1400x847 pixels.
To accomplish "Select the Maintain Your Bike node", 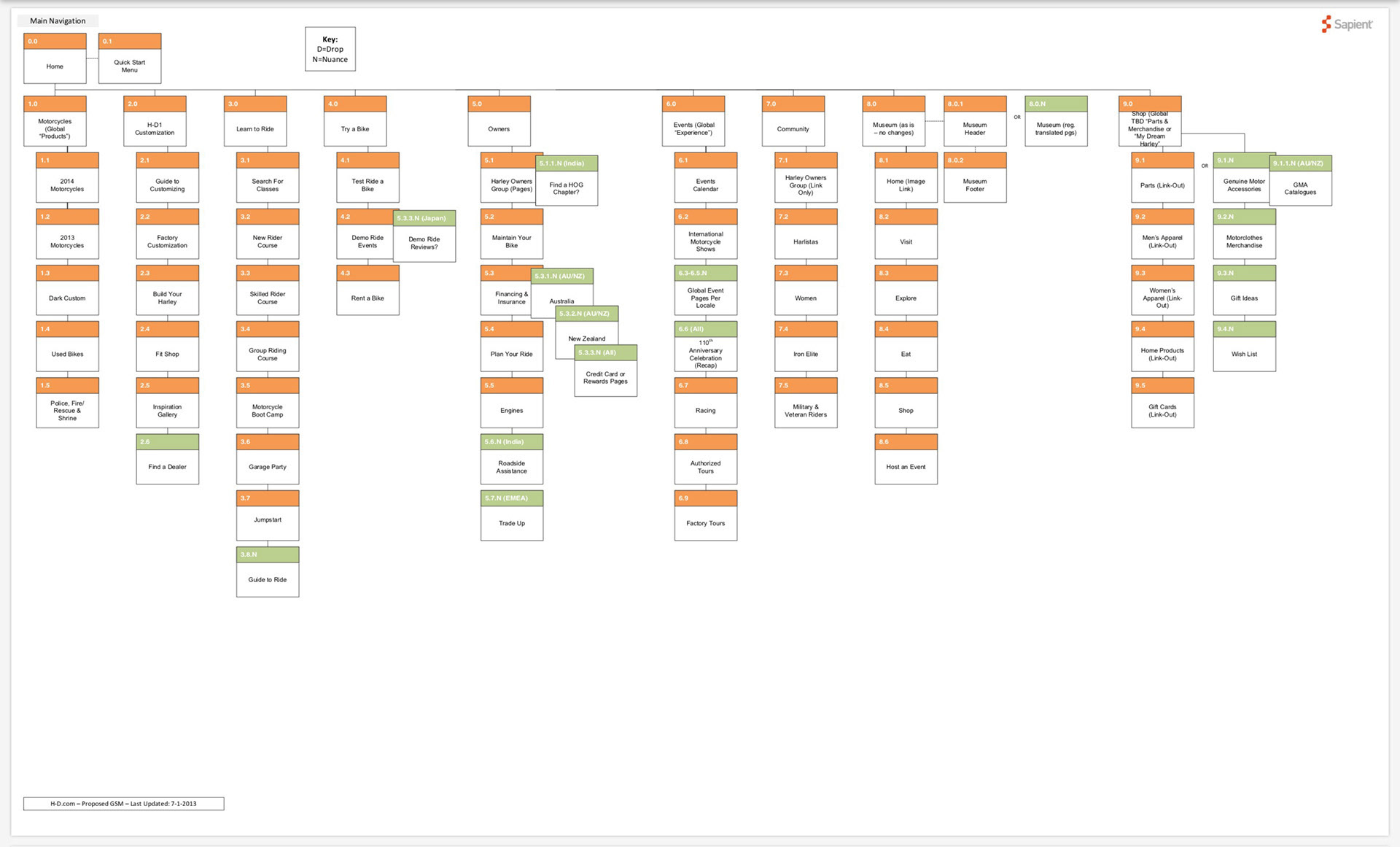I will pos(512,234).
